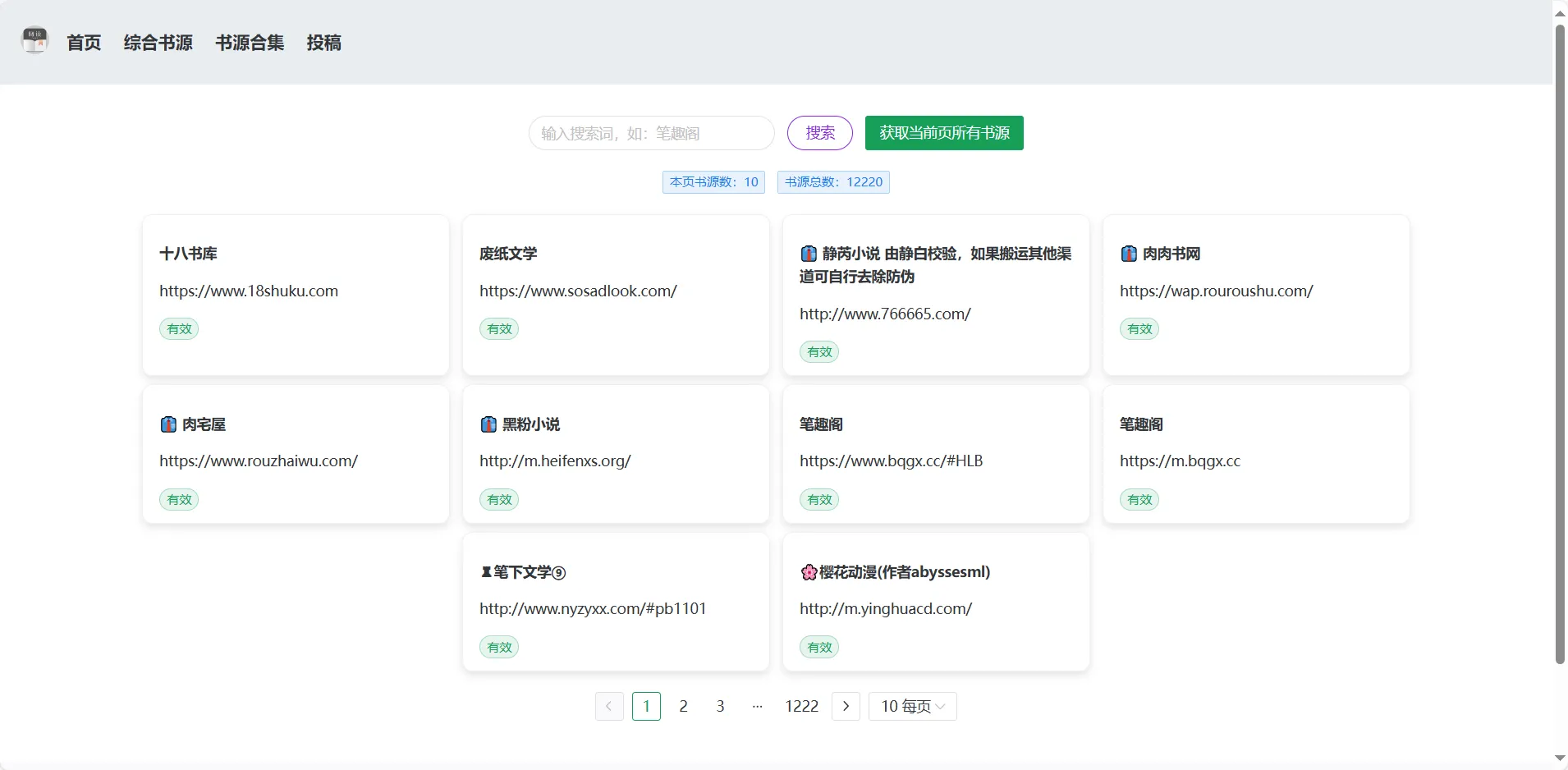Image resolution: width=1568 pixels, height=770 pixels.
Task: Click the site logo icon in the navbar
Action: (x=34, y=39)
